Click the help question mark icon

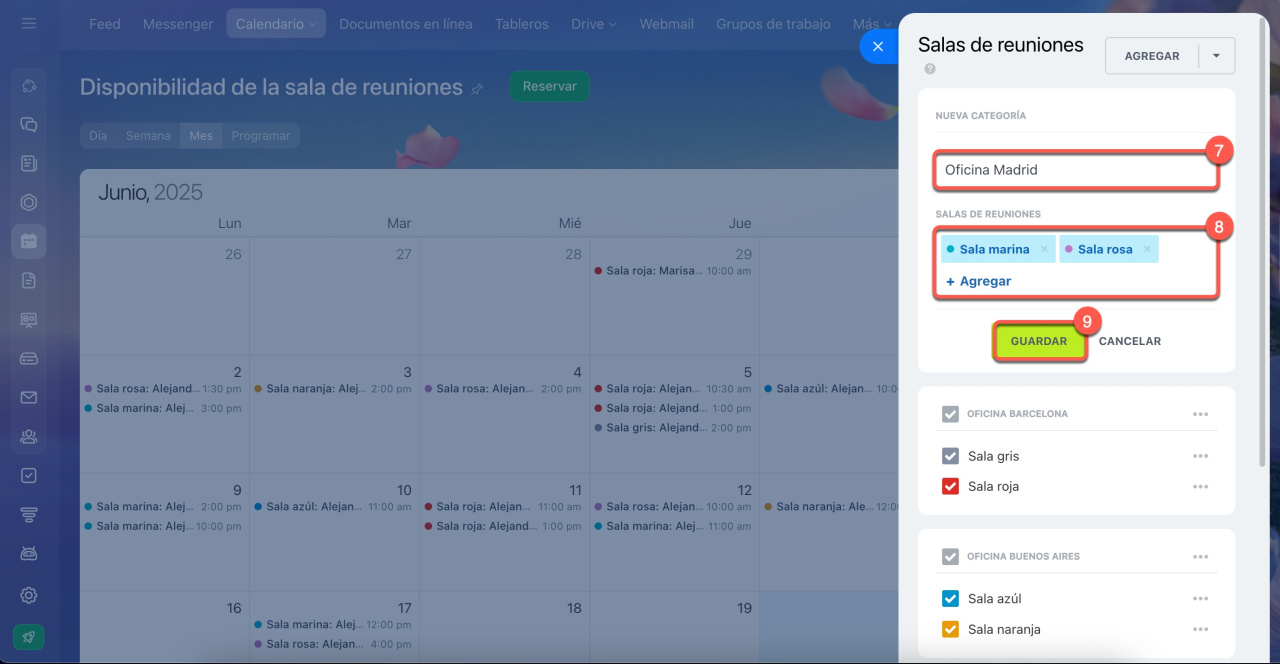tap(930, 69)
